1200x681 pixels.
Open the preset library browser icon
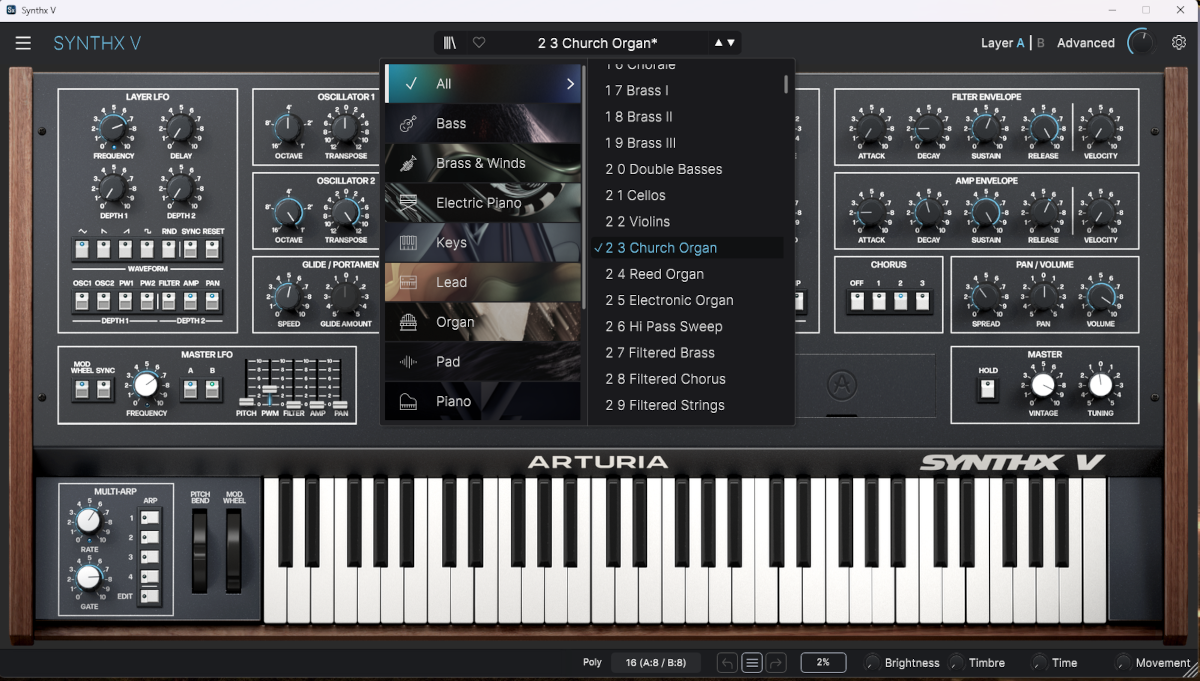[x=451, y=43]
